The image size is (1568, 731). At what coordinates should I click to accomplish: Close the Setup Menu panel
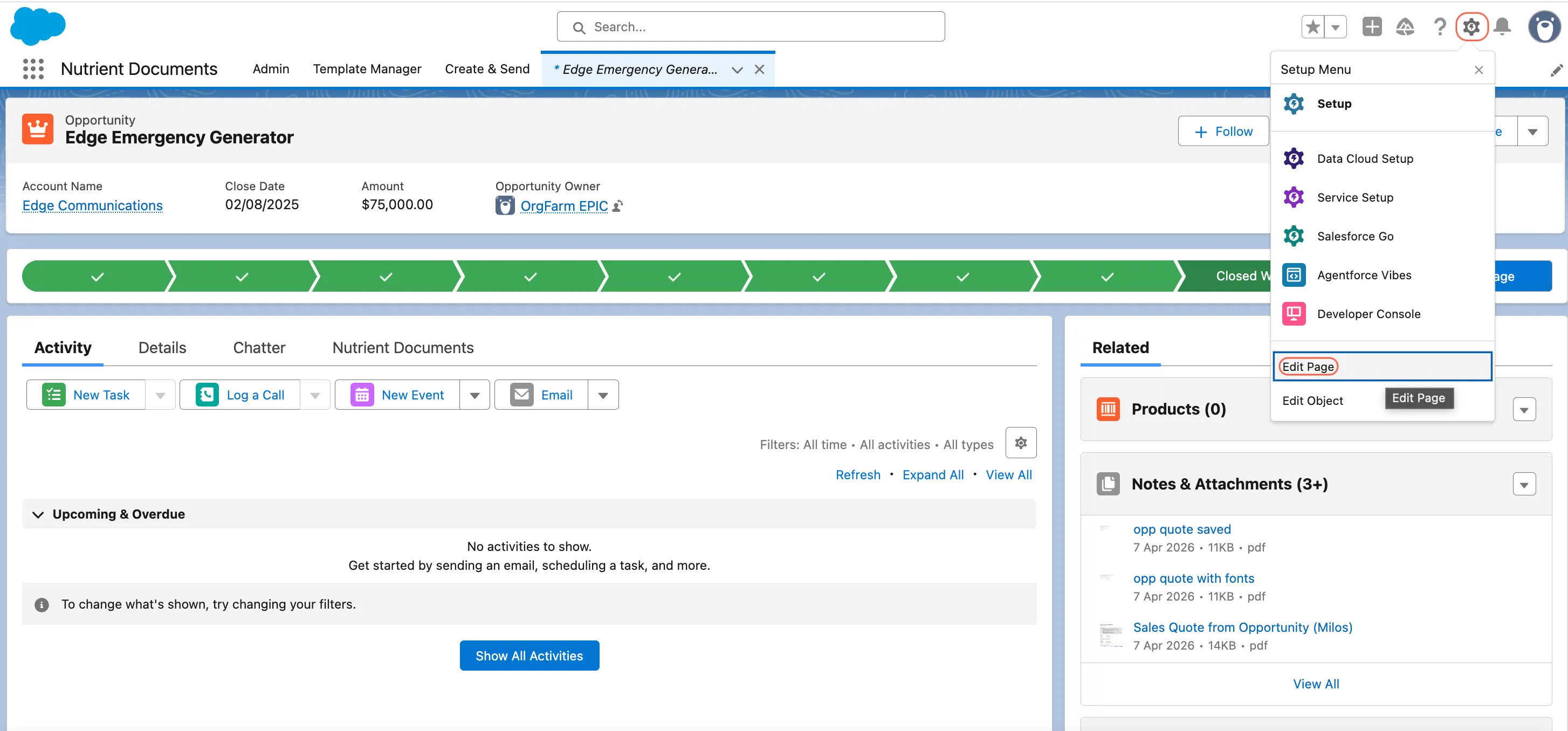tap(1478, 70)
